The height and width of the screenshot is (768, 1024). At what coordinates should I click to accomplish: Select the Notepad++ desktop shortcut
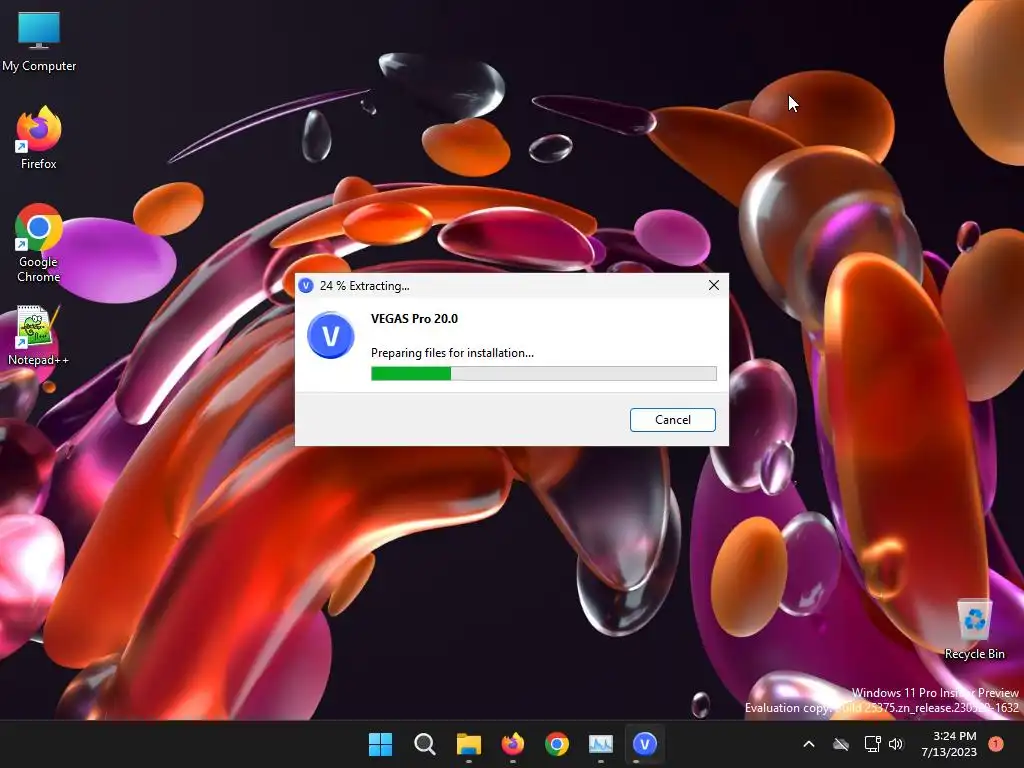click(x=39, y=336)
